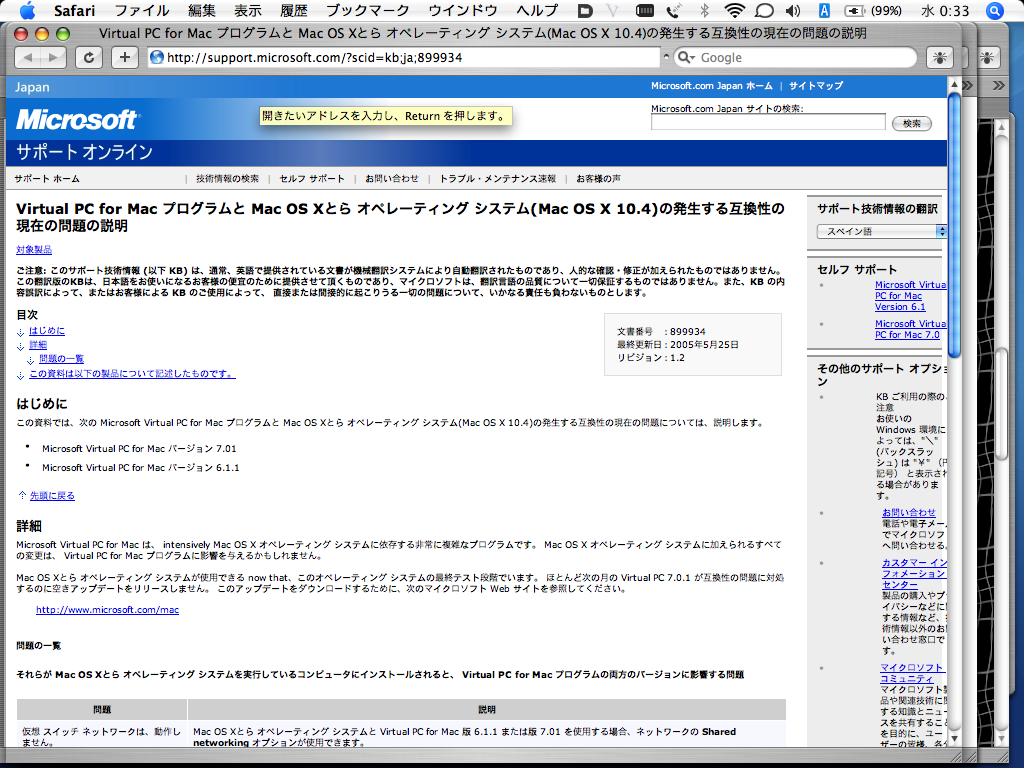Jump to はじめに in the table of contents

tap(47, 330)
